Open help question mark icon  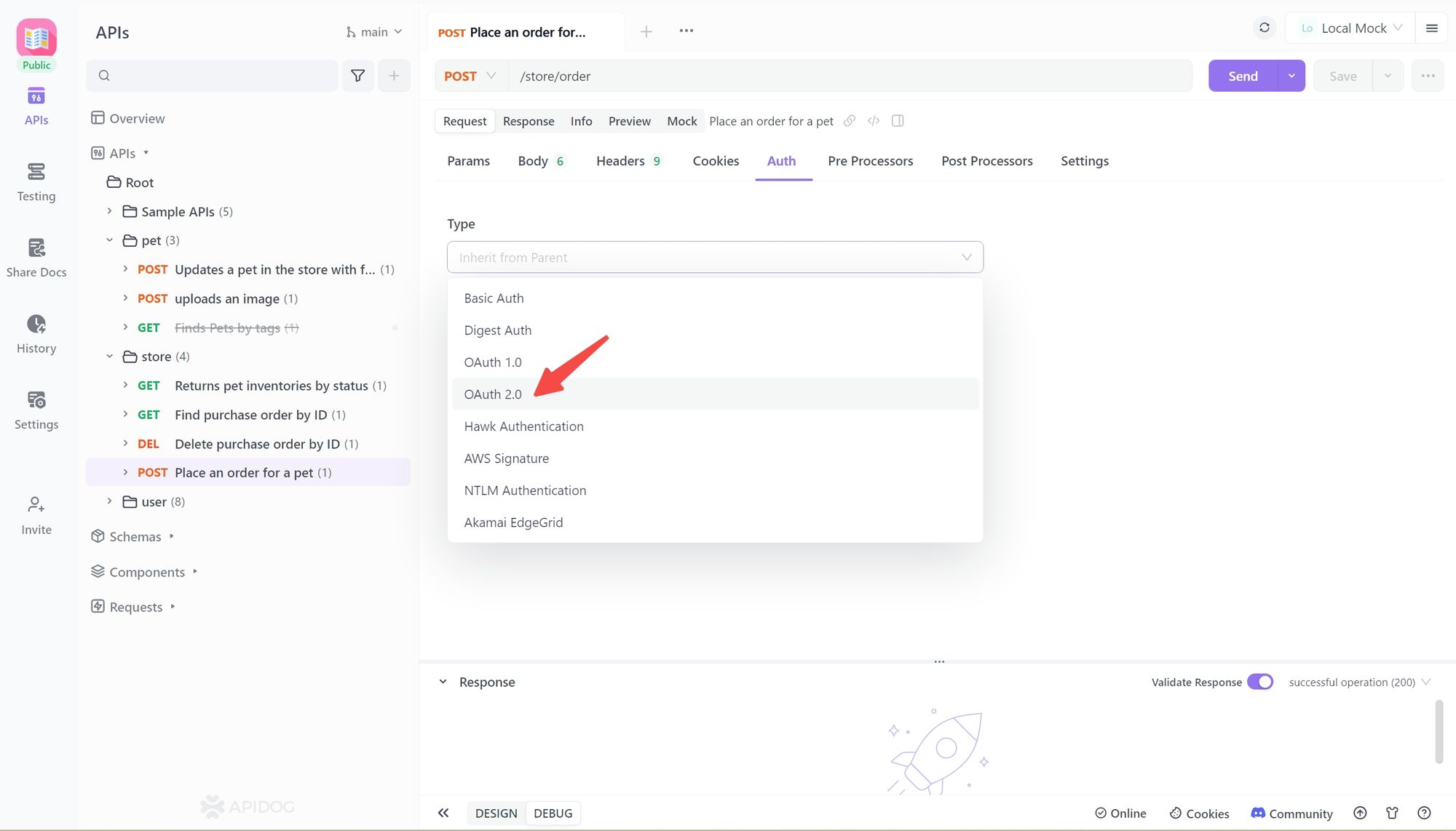pos(1425,813)
